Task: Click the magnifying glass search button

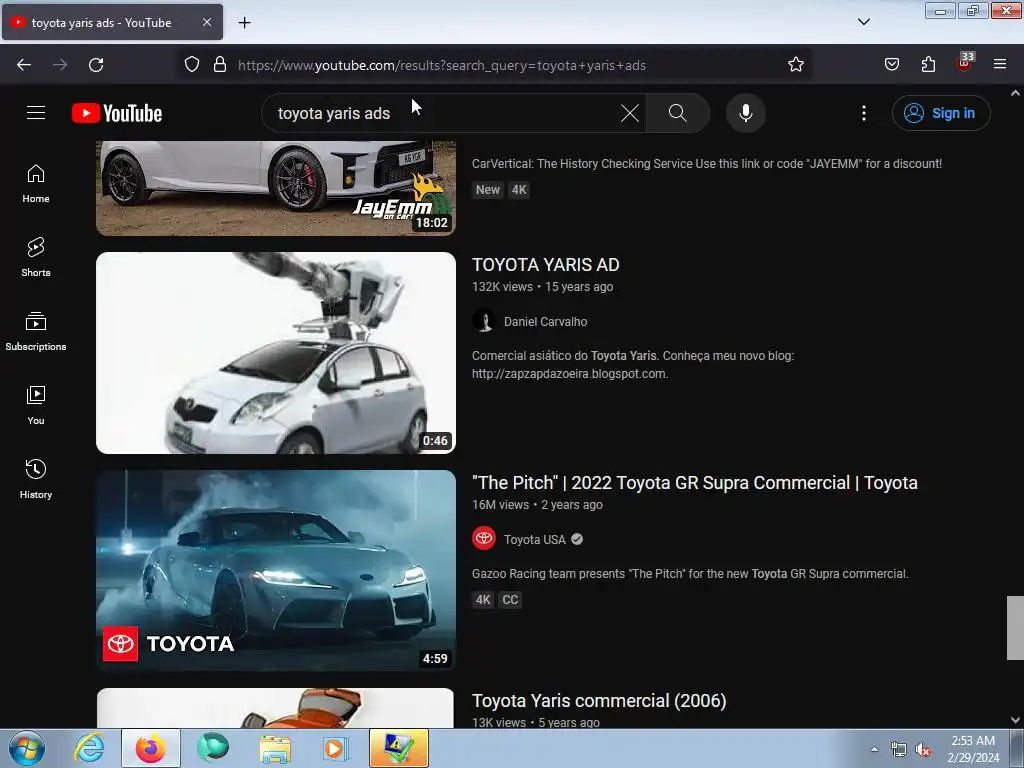Action: (x=677, y=113)
